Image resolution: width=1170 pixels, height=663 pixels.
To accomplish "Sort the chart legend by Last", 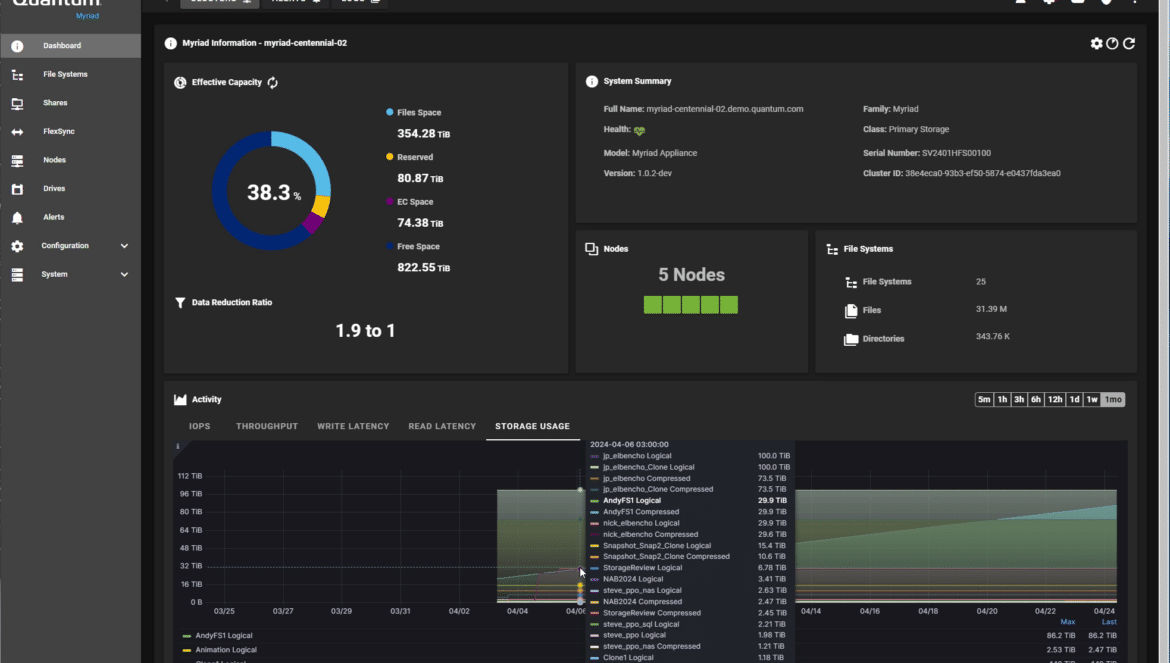I will coord(1110,622).
